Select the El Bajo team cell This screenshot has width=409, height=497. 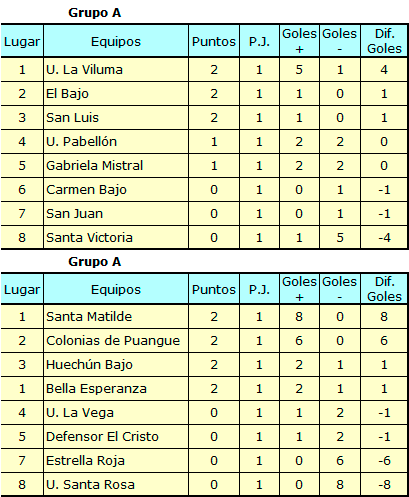point(116,94)
